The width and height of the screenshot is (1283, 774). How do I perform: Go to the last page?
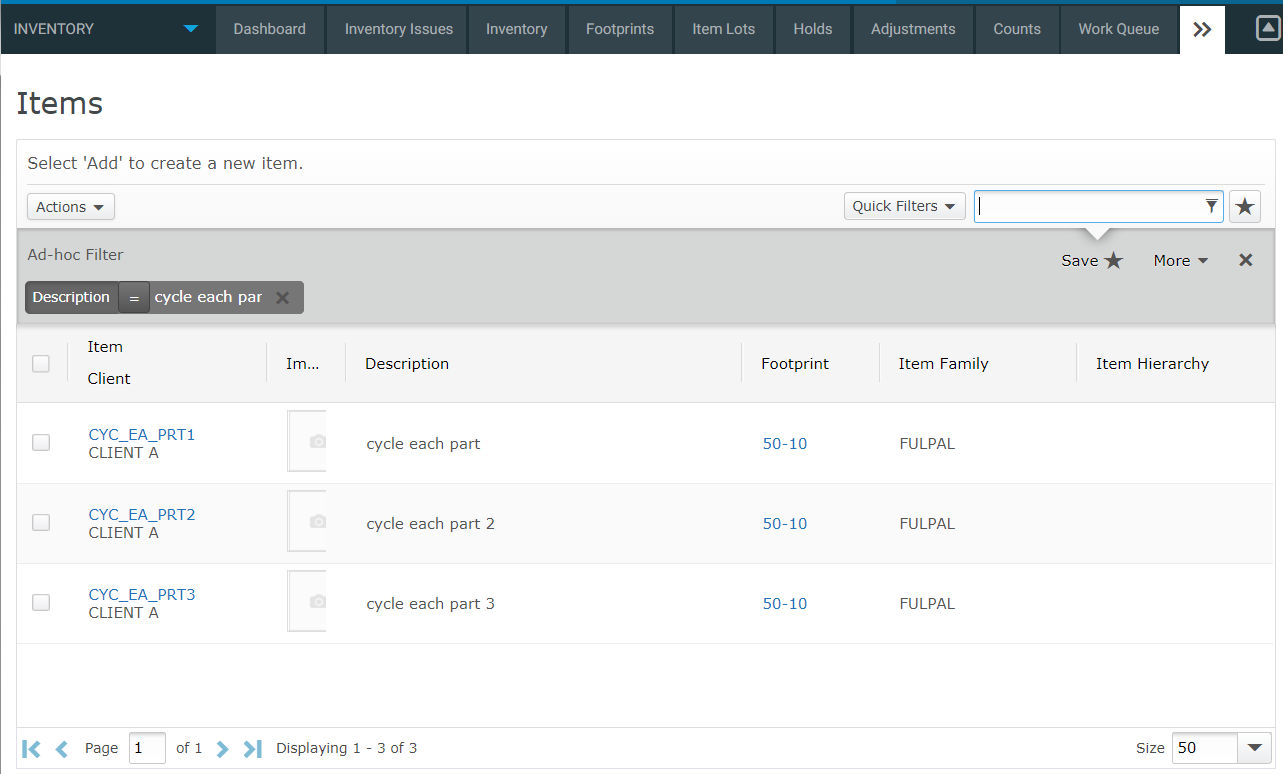point(252,748)
